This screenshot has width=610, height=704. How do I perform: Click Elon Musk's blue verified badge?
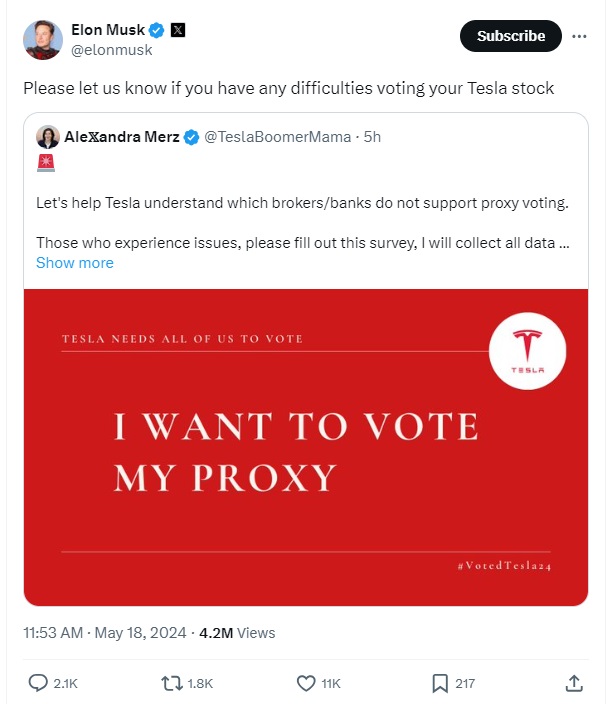point(155,30)
